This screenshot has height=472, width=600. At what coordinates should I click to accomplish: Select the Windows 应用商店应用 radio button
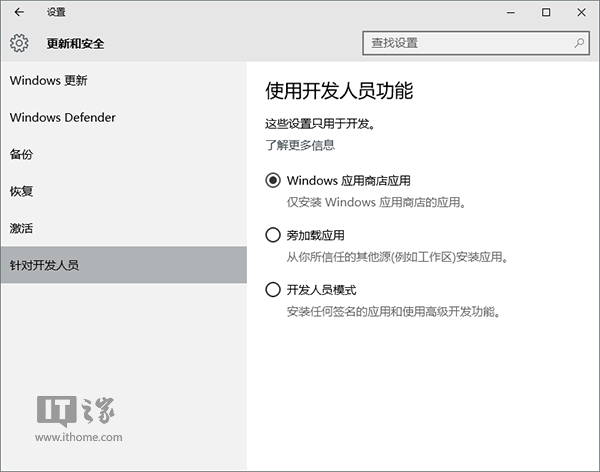[x=273, y=181]
